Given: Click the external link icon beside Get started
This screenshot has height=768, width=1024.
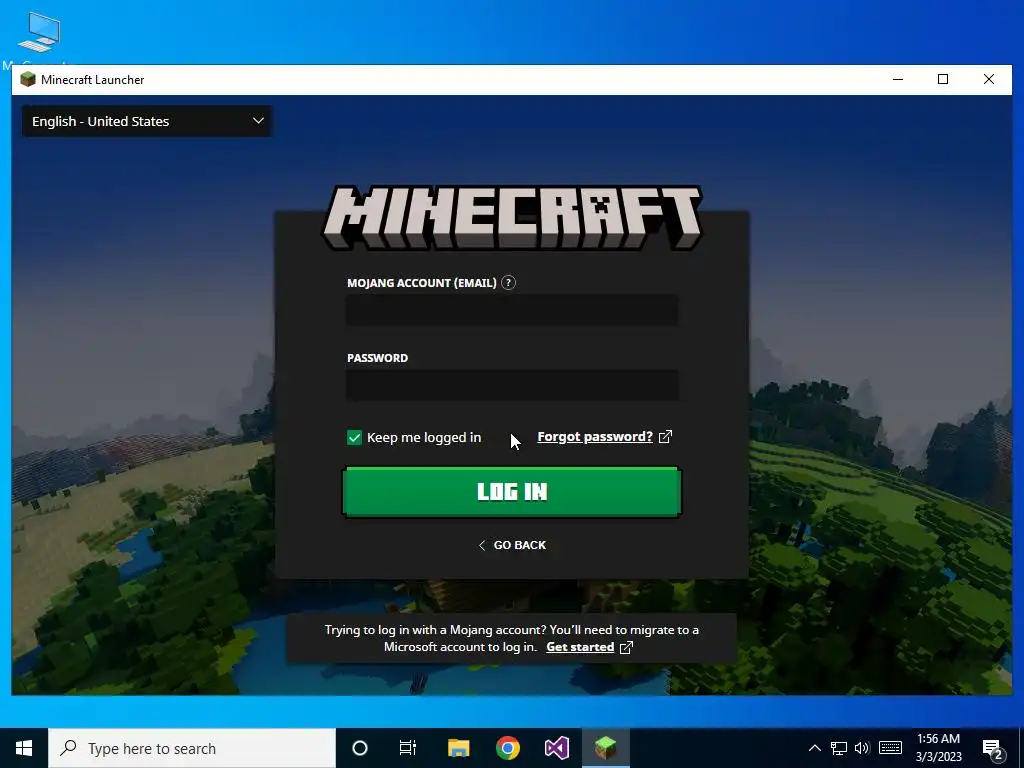Looking at the screenshot, I should coord(626,647).
